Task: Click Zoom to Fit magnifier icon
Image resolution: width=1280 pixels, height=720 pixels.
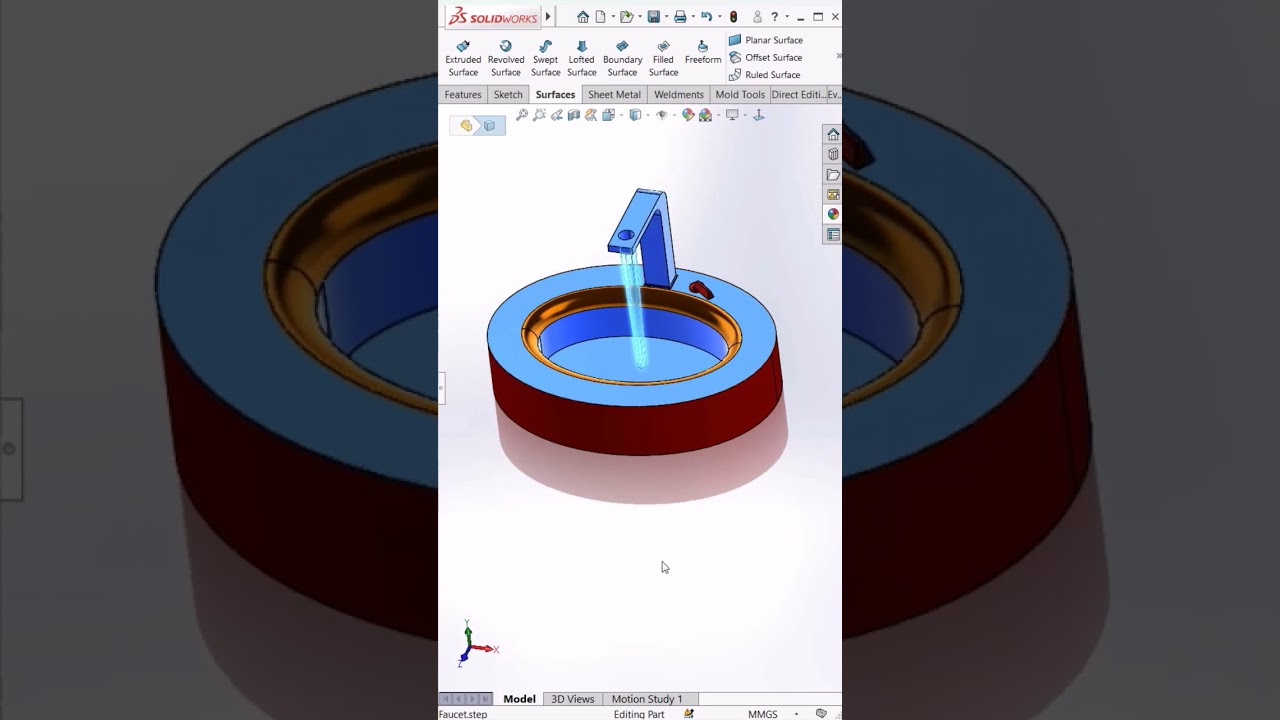Action: click(x=522, y=115)
